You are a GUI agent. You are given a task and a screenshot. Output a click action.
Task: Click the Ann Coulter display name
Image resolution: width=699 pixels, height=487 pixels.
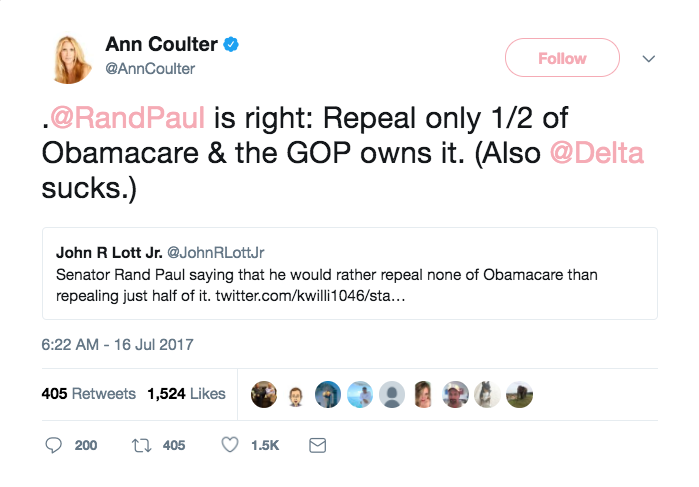161,44
